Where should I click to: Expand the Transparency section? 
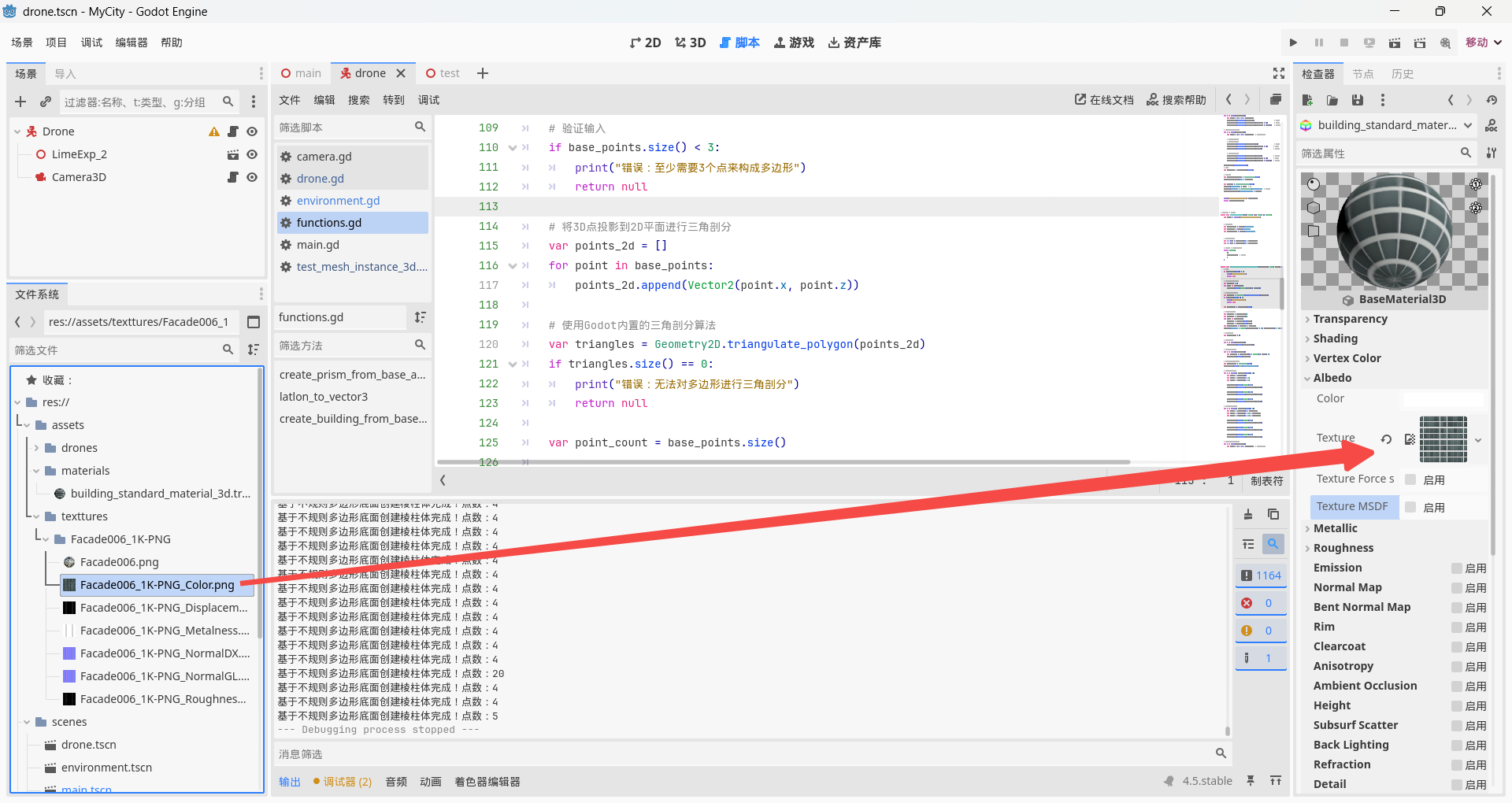[x=1350, y=319]
